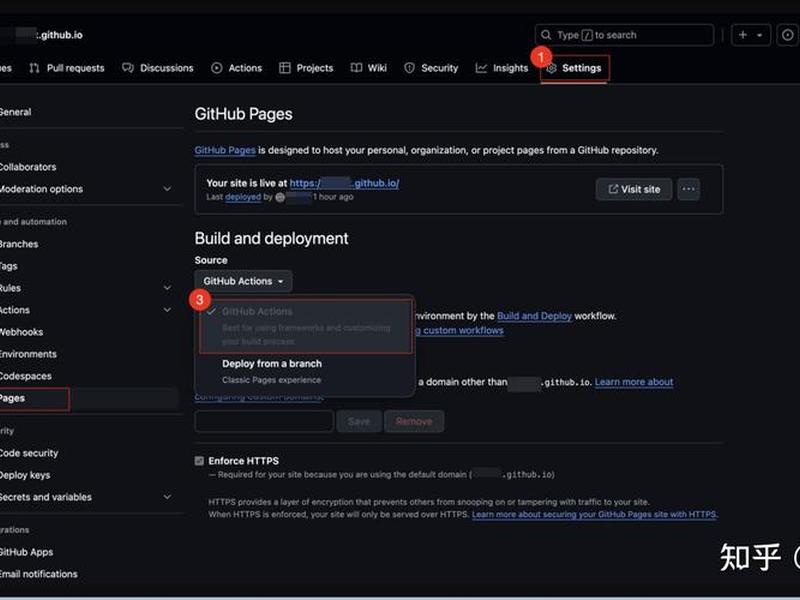The width and height of the screenshot is (800, 600).
Task: Click the Wiki book icon
Action: tap(357, 68)
